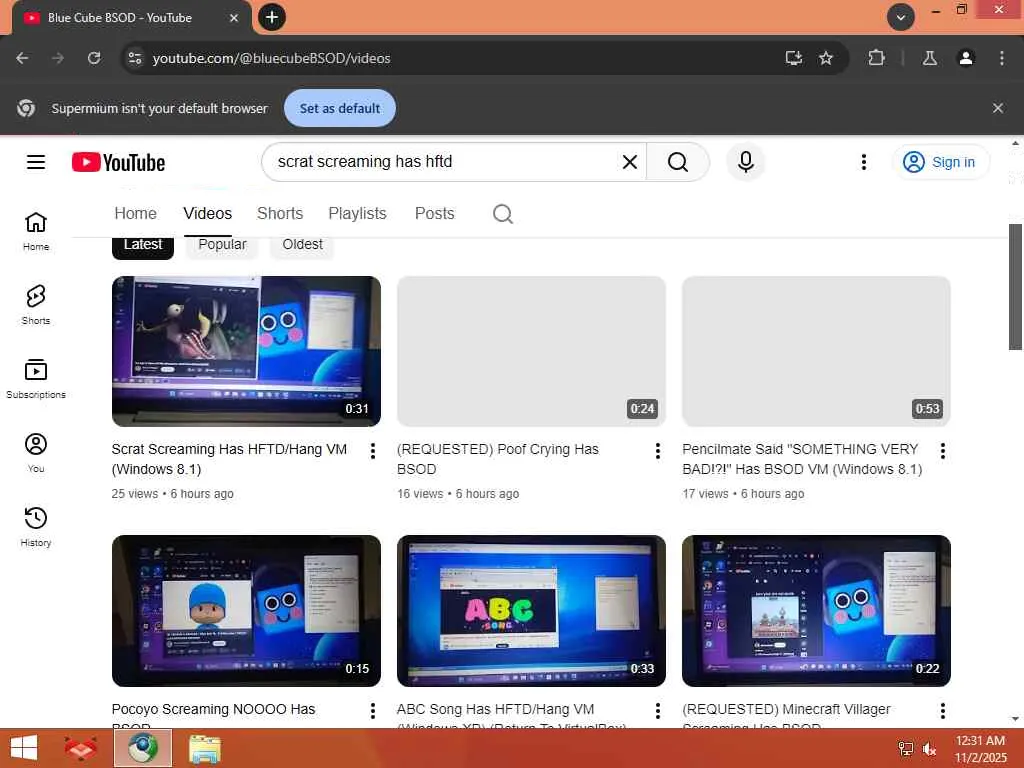1024x768 pixels.
Task: Open the ABC Song video thumbnail
Action: click(531, 611)
